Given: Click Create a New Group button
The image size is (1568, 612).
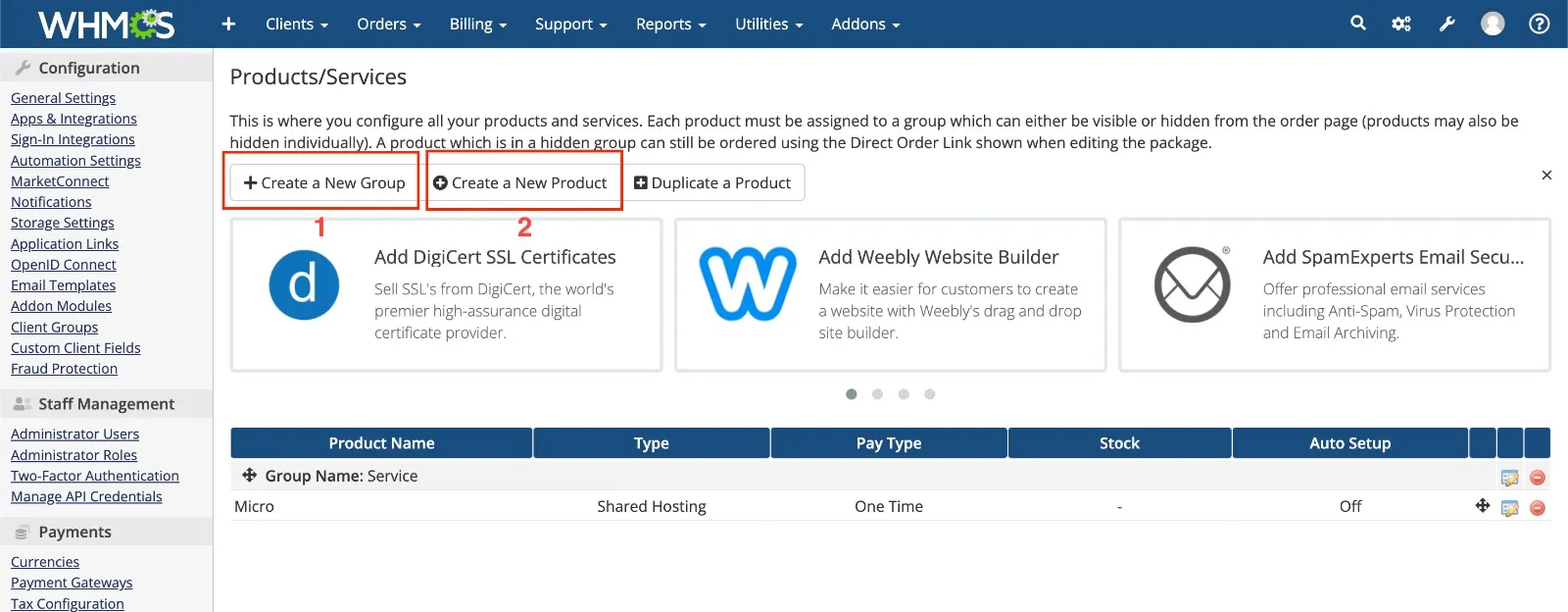Looking at the screenshot, I should click(324, 182).
